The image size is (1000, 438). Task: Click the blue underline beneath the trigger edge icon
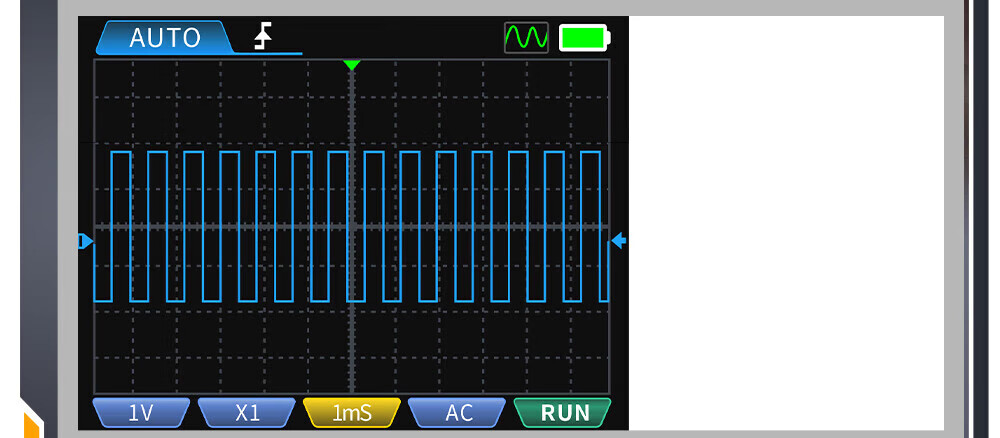(268, 53)
